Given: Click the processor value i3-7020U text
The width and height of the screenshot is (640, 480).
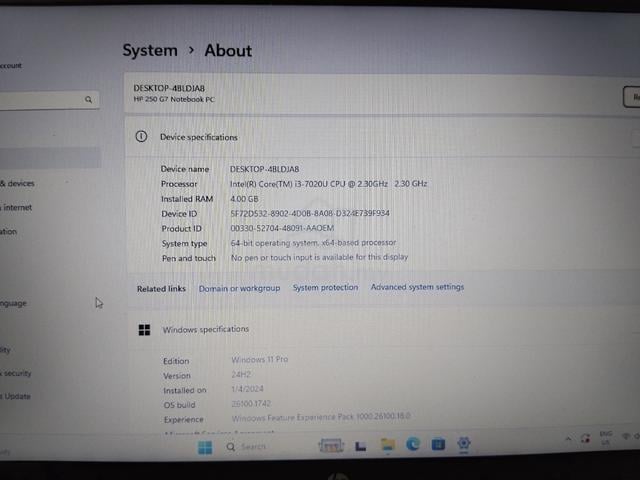Looking at the screenshot, I should click(x=328, y=184).
